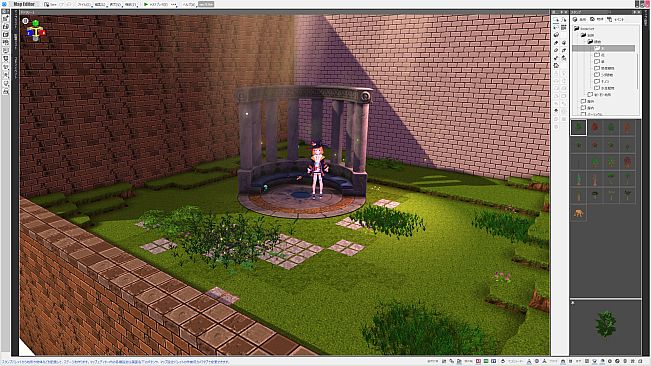The width and height of the screenshot is (651, 366).
Task: Open the Edit (編集) menu
Action: 100,4
